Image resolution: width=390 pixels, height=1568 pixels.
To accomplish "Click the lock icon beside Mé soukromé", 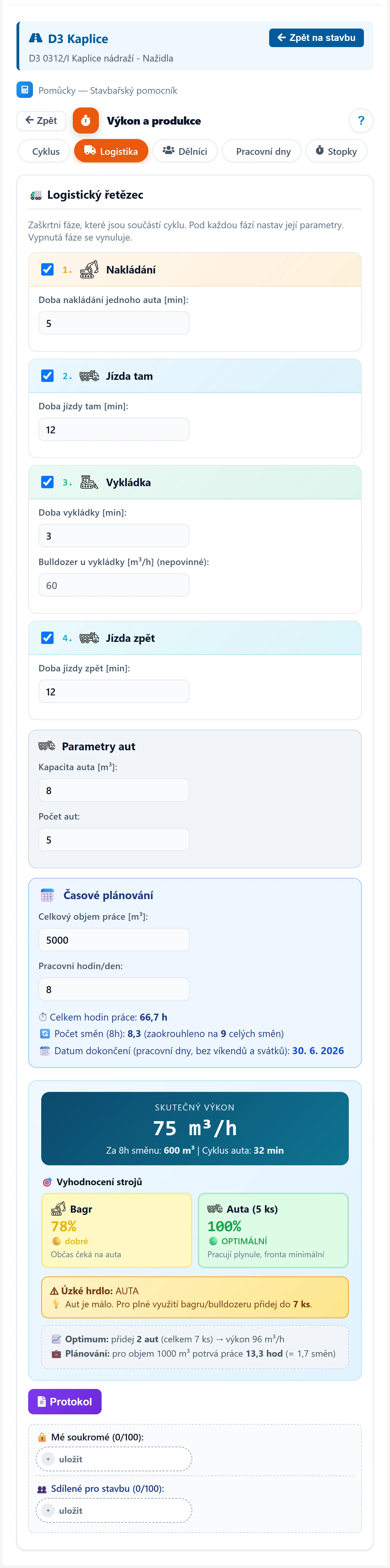I will (42, 1437).
